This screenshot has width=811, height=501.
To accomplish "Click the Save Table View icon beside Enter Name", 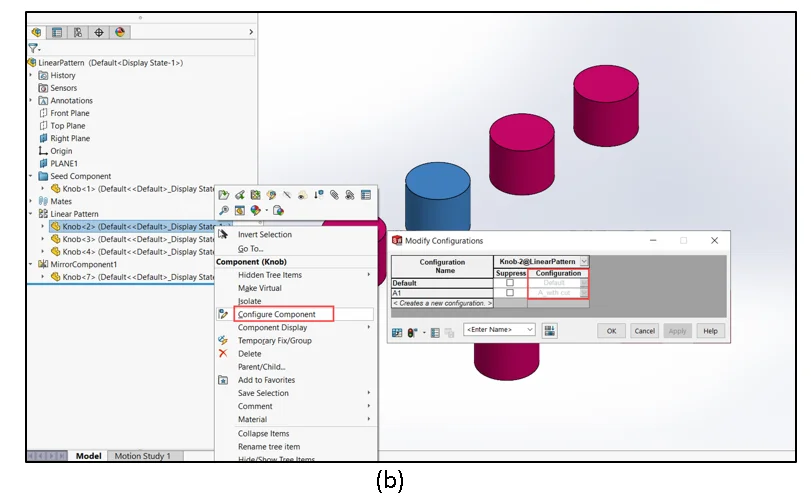I will click(549, 330).
